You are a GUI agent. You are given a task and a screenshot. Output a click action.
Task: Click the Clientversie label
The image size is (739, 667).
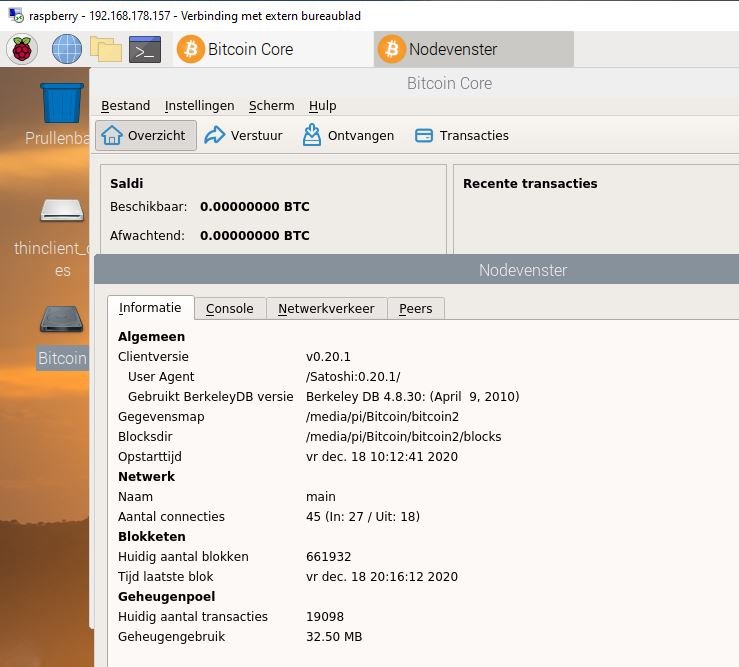coord(153,356)
